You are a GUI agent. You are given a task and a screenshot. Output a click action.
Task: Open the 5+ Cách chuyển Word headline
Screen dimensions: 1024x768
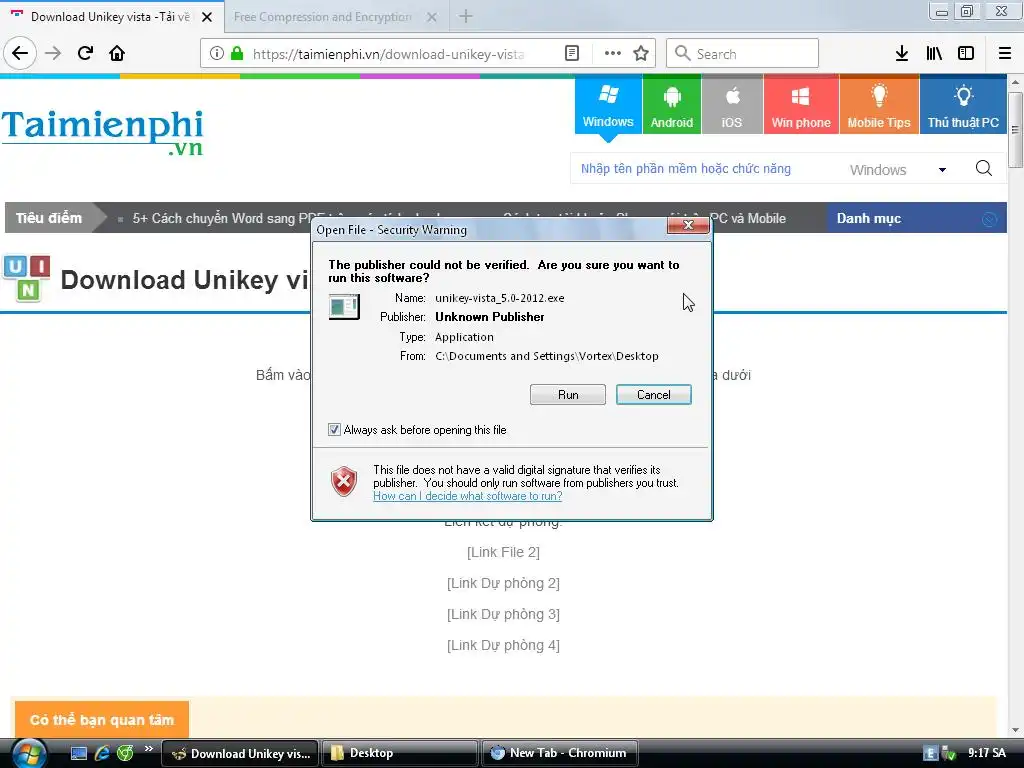tap(221, 218)
